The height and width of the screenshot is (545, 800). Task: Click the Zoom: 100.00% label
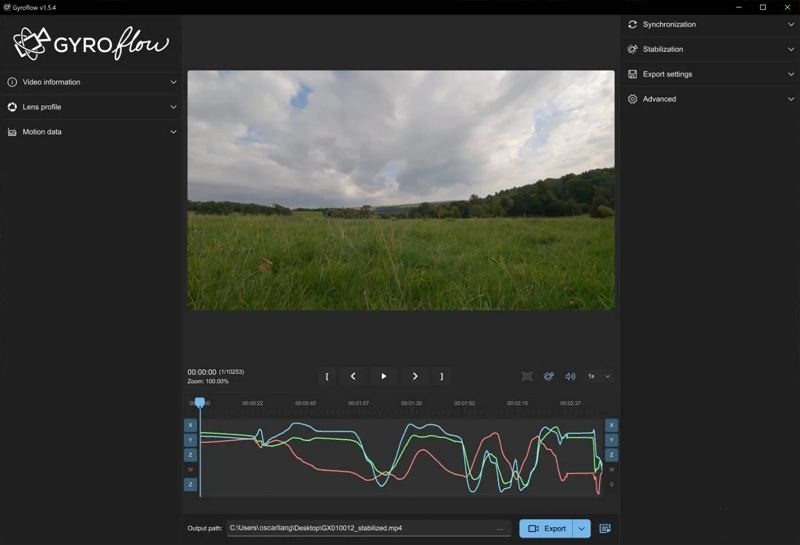coord(208,382)
